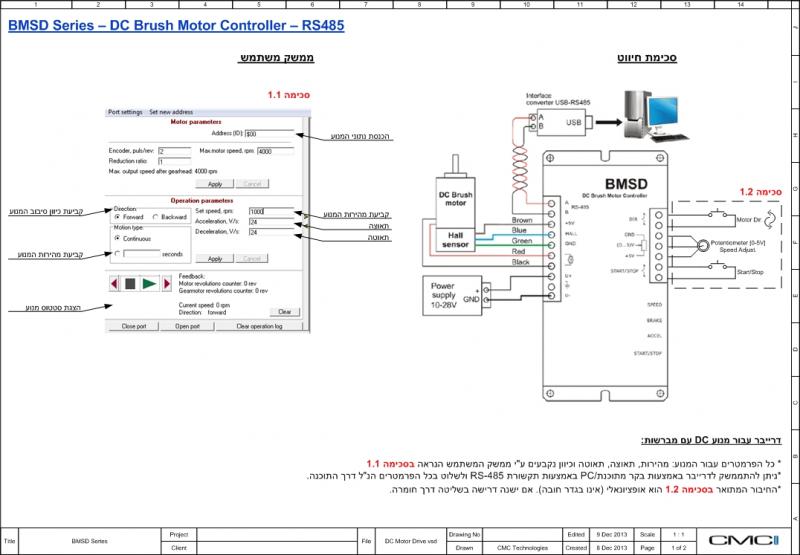Click the CMC logo in title block
Image resolution: width=800 pixels, height=555 pixels.
click(x=743, y=540)
